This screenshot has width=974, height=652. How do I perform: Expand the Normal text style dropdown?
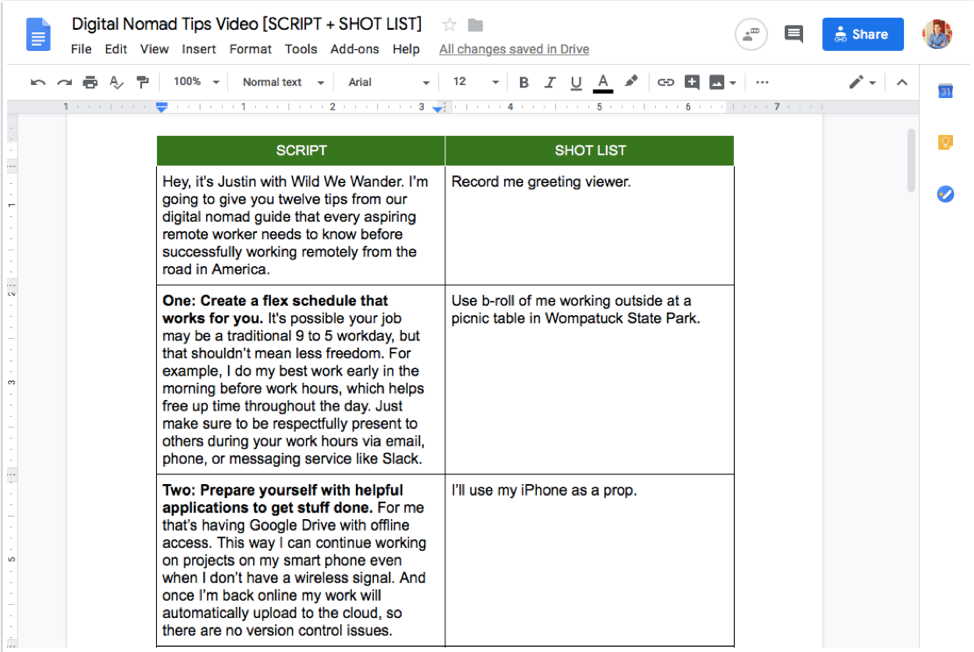tap(283, 82)
